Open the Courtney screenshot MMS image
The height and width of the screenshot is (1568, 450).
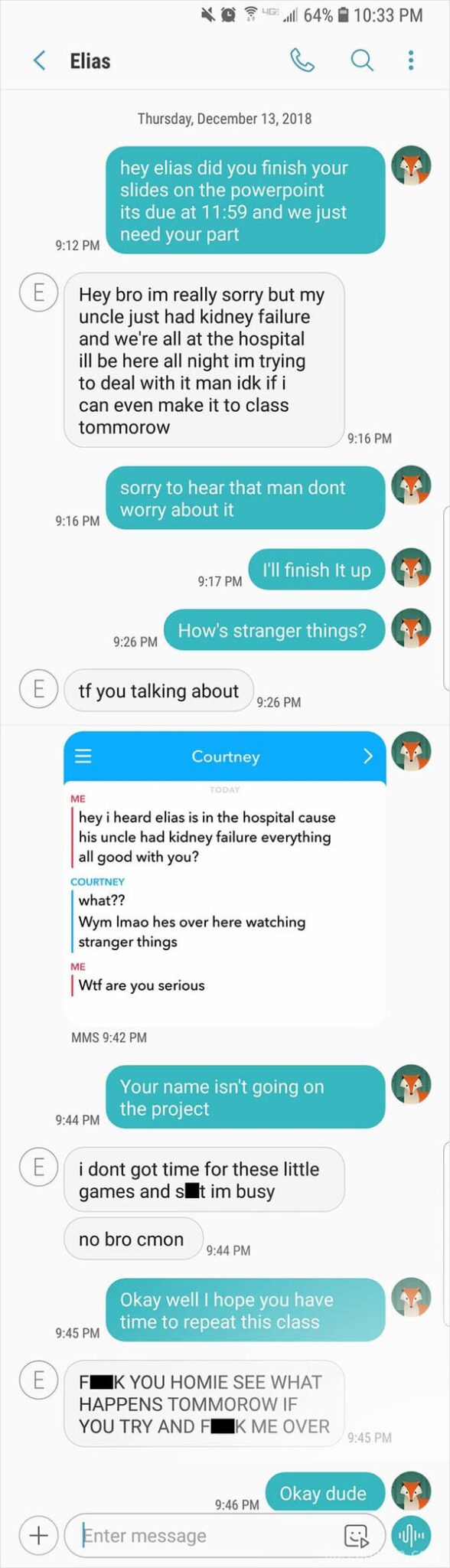[224, 878]
